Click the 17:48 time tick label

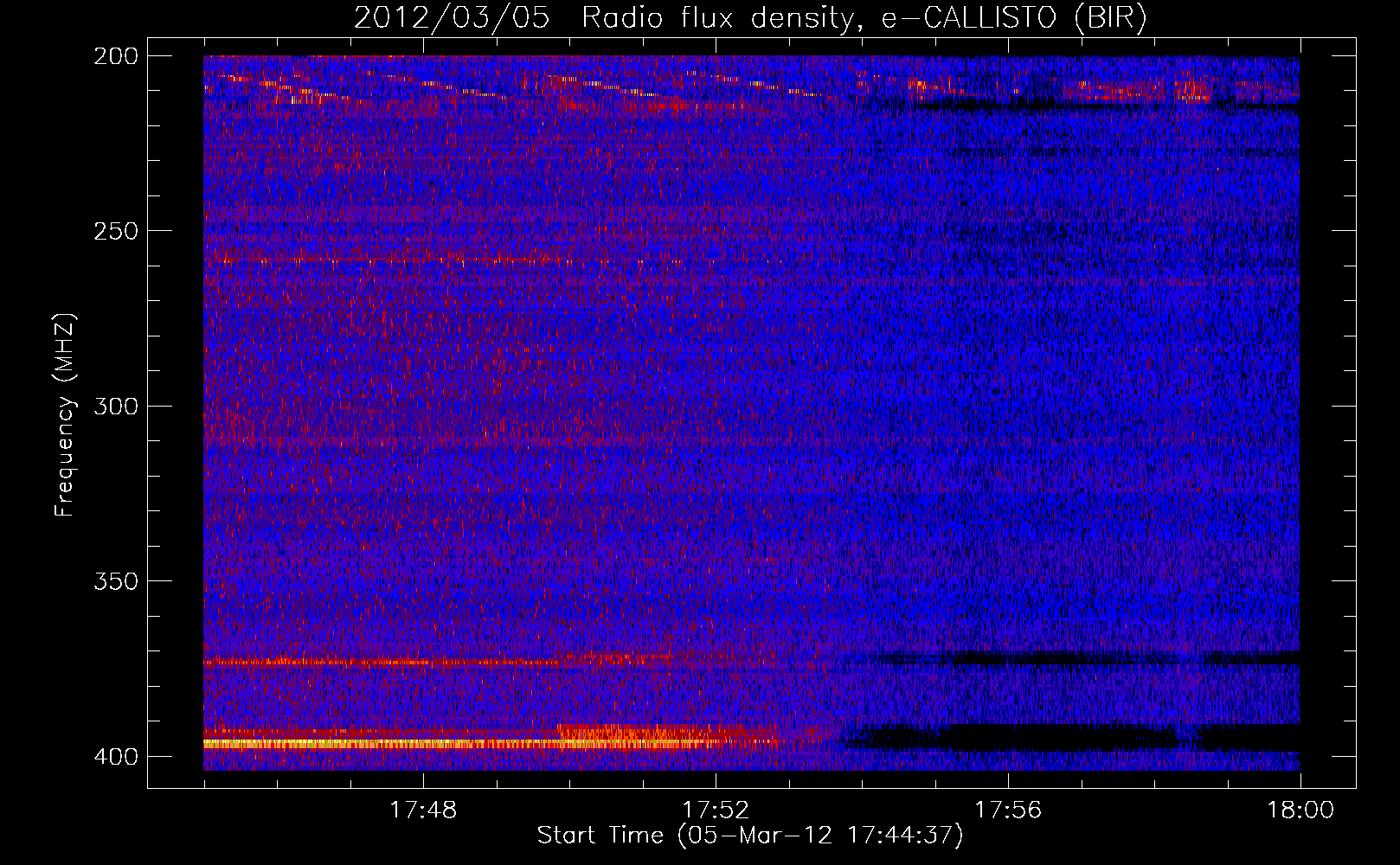423,811
